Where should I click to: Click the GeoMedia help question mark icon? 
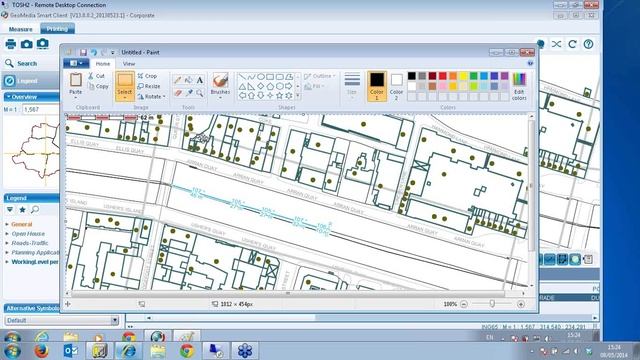point(588,44)
